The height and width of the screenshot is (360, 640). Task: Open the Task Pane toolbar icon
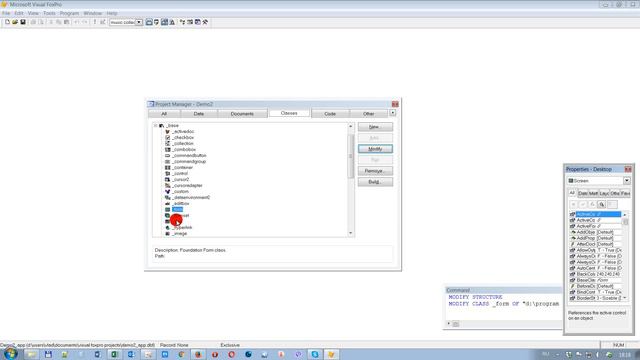(198, 22)
